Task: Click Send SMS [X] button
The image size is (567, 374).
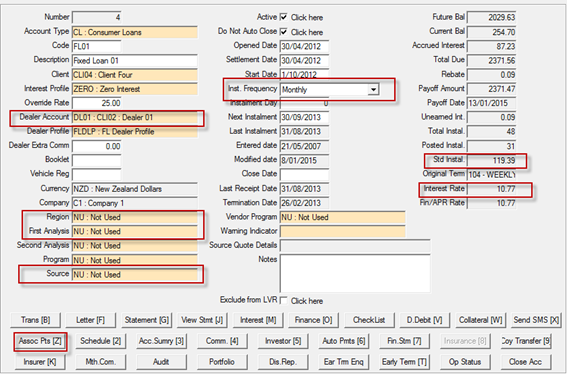Action: (536, 320)
